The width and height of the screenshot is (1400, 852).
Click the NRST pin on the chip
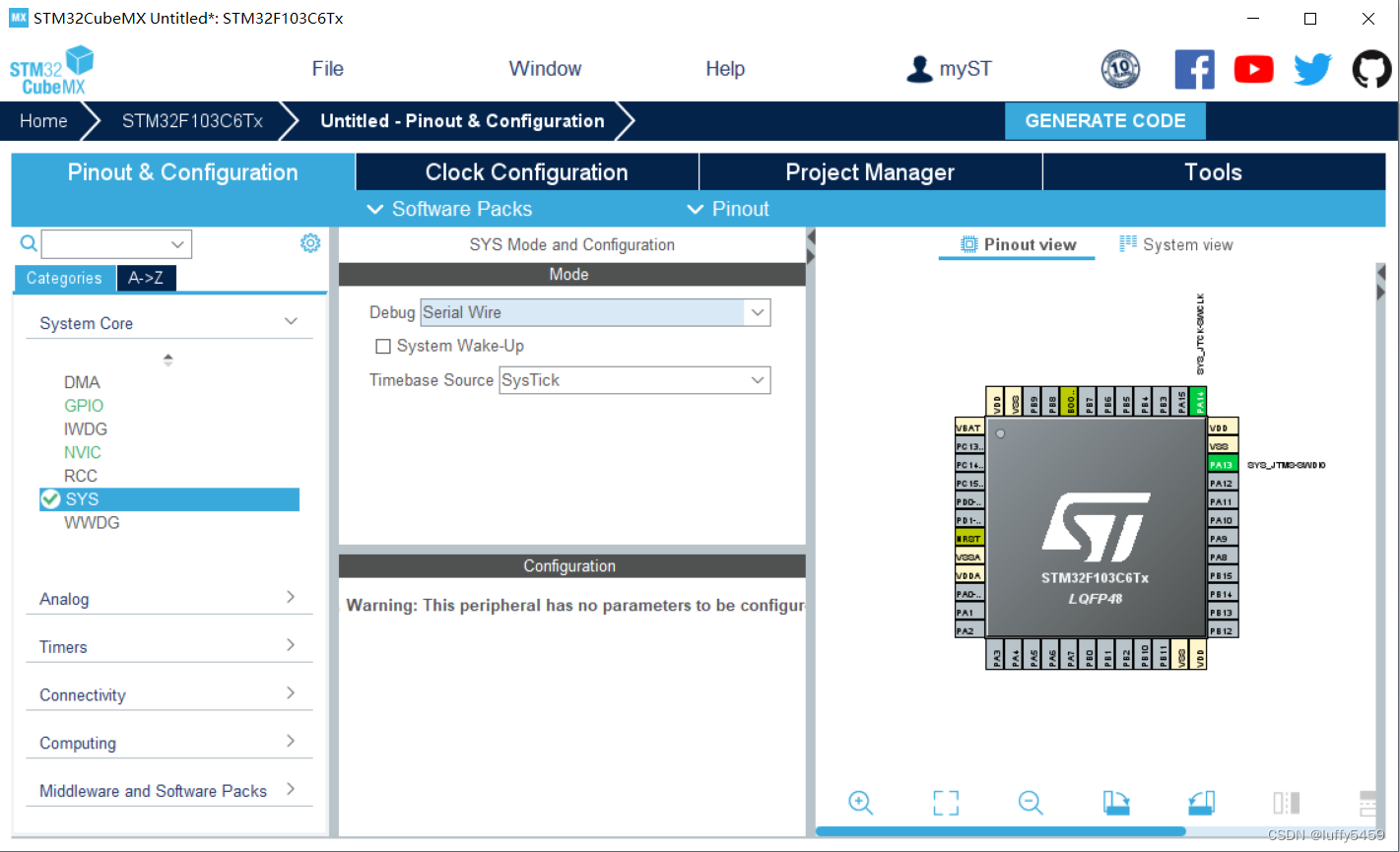(x=969, y=539)
